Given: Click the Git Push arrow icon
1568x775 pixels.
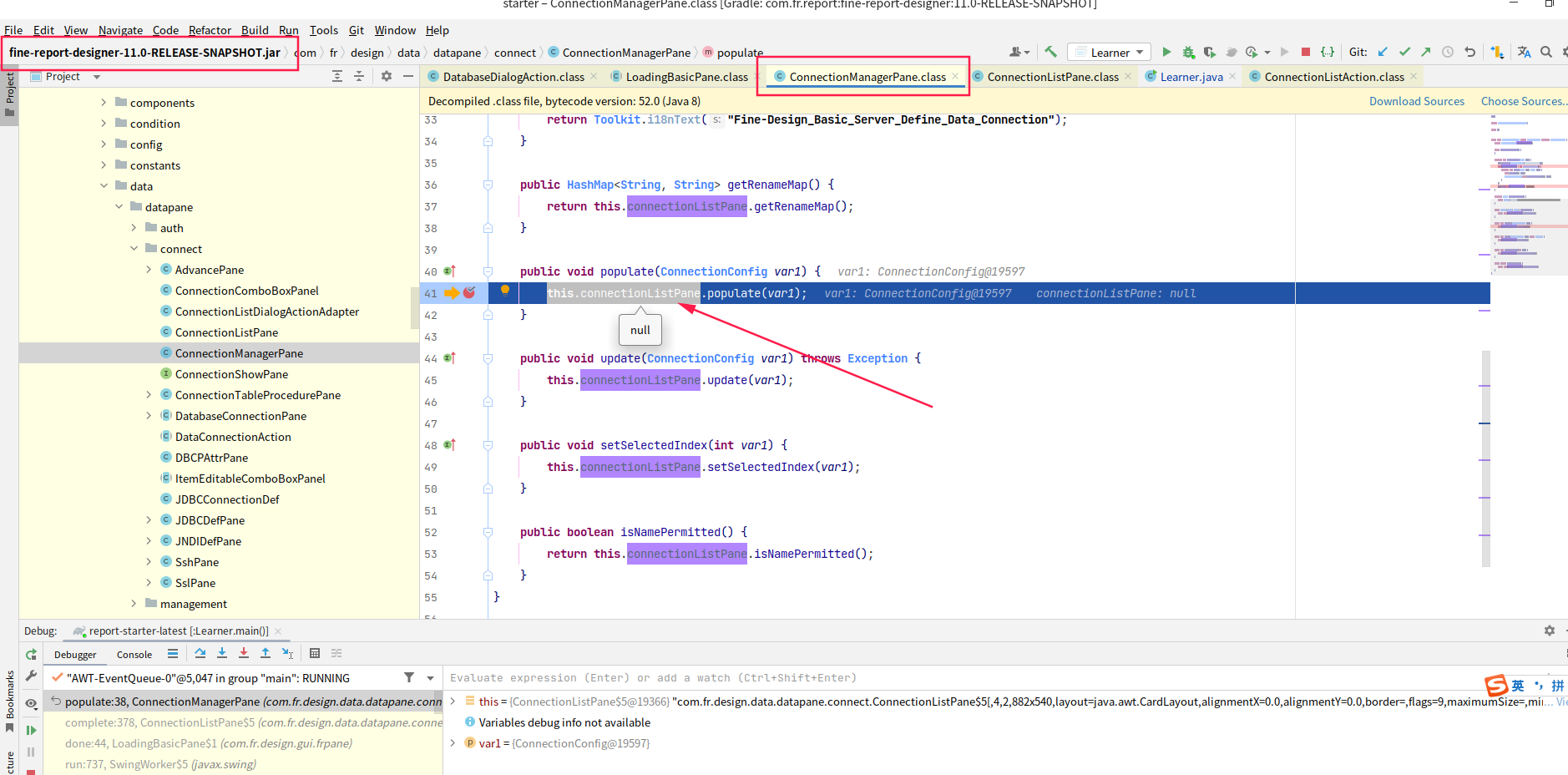Looking at the screenshot, I should tap(1425, 52).
